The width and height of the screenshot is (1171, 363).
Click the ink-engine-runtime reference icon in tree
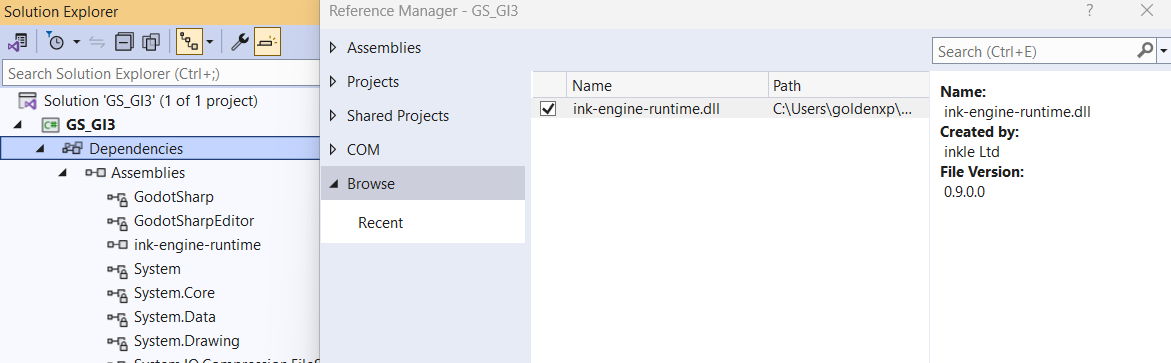pyautogui.click(x=117, y=245)
